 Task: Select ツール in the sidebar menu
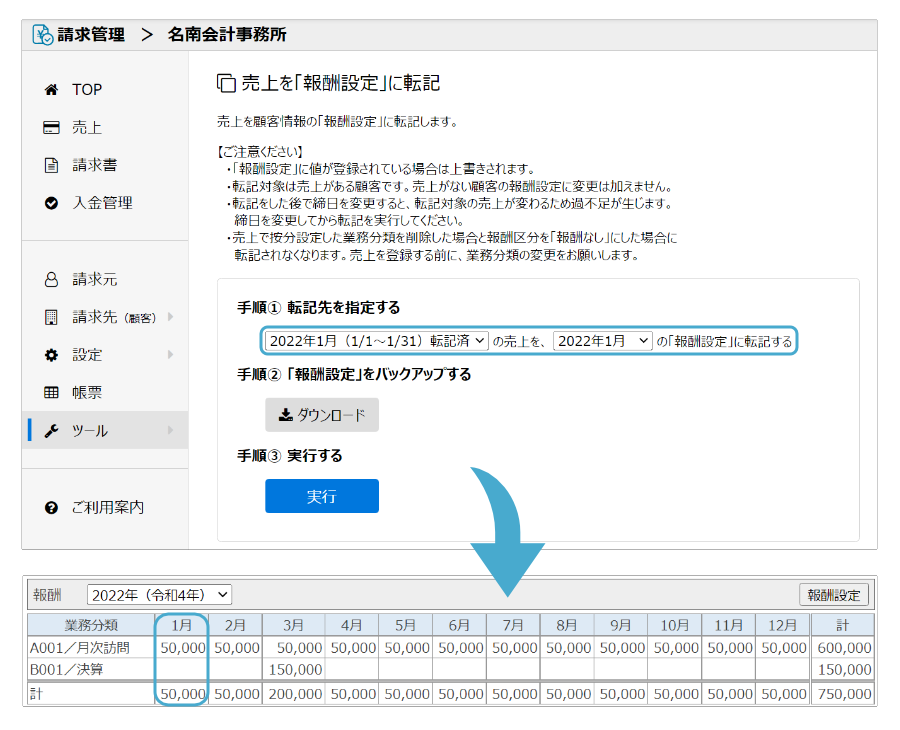click(x=90, y=431)
